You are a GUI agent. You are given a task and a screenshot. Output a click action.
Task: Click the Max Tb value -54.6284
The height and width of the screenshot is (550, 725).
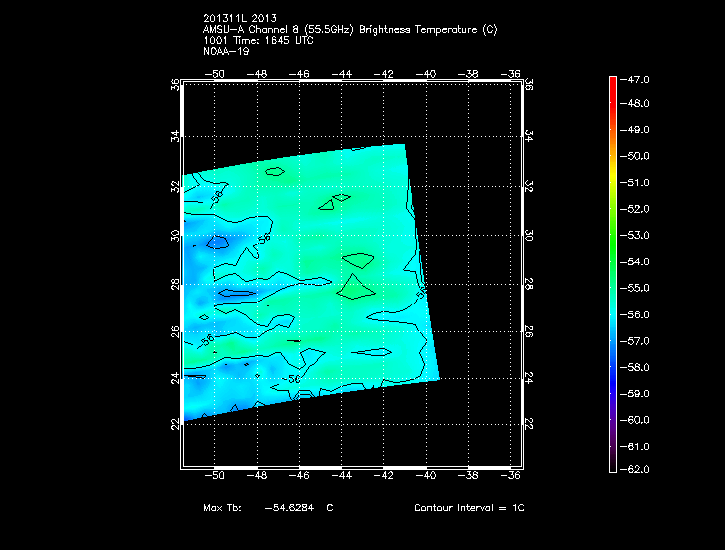coord(285,508)
